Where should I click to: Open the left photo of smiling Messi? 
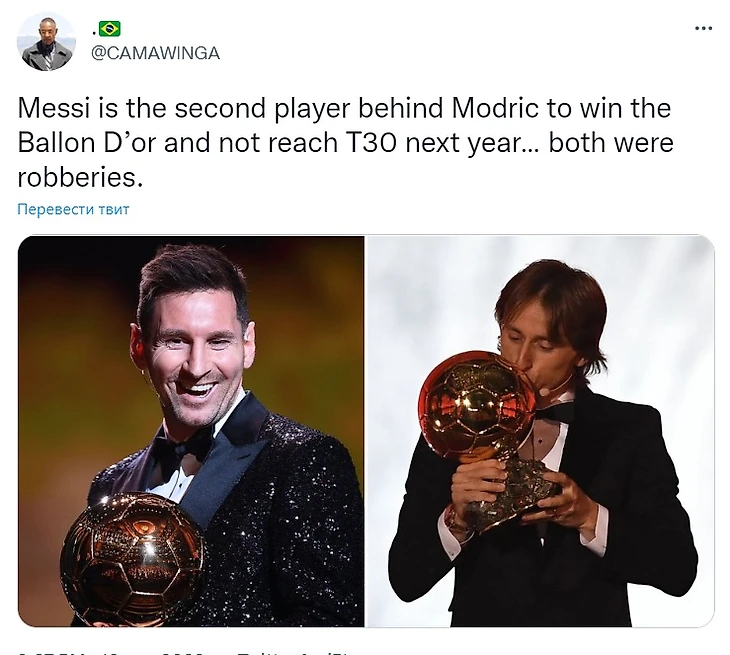pyautogui.click(x=191, y=430)
